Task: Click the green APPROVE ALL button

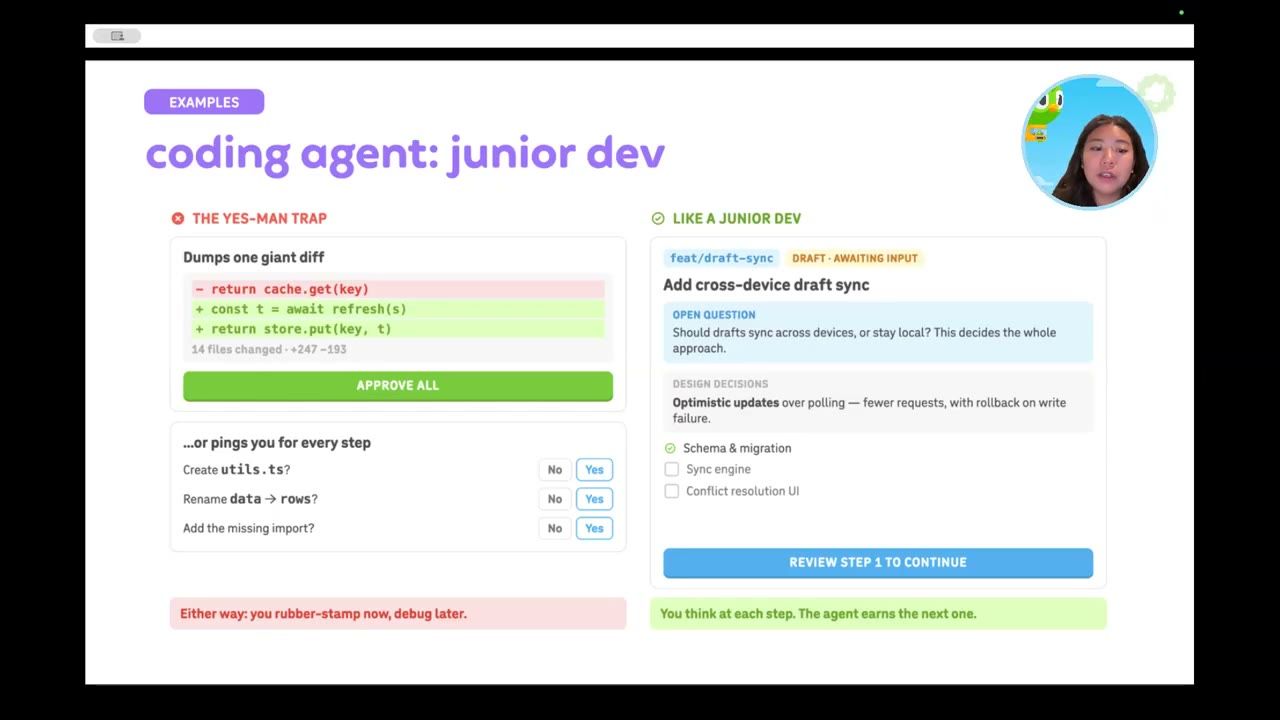Action: coord(397,385)
